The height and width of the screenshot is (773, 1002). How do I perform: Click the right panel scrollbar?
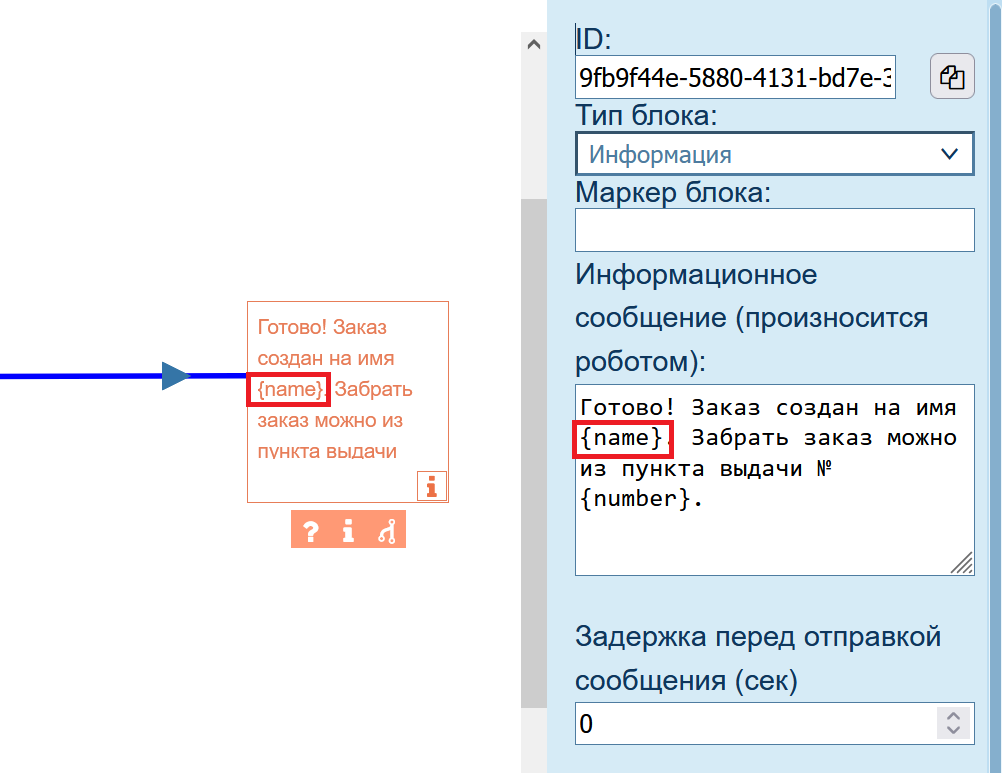pyautogui.click(x=995, y=386)
